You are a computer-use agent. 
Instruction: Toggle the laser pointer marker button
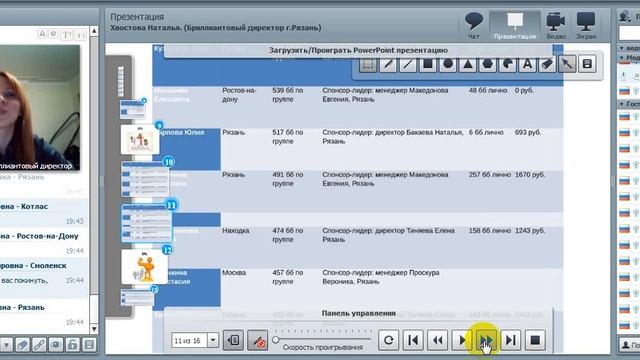pyautogui.click(x=258, y=340)
